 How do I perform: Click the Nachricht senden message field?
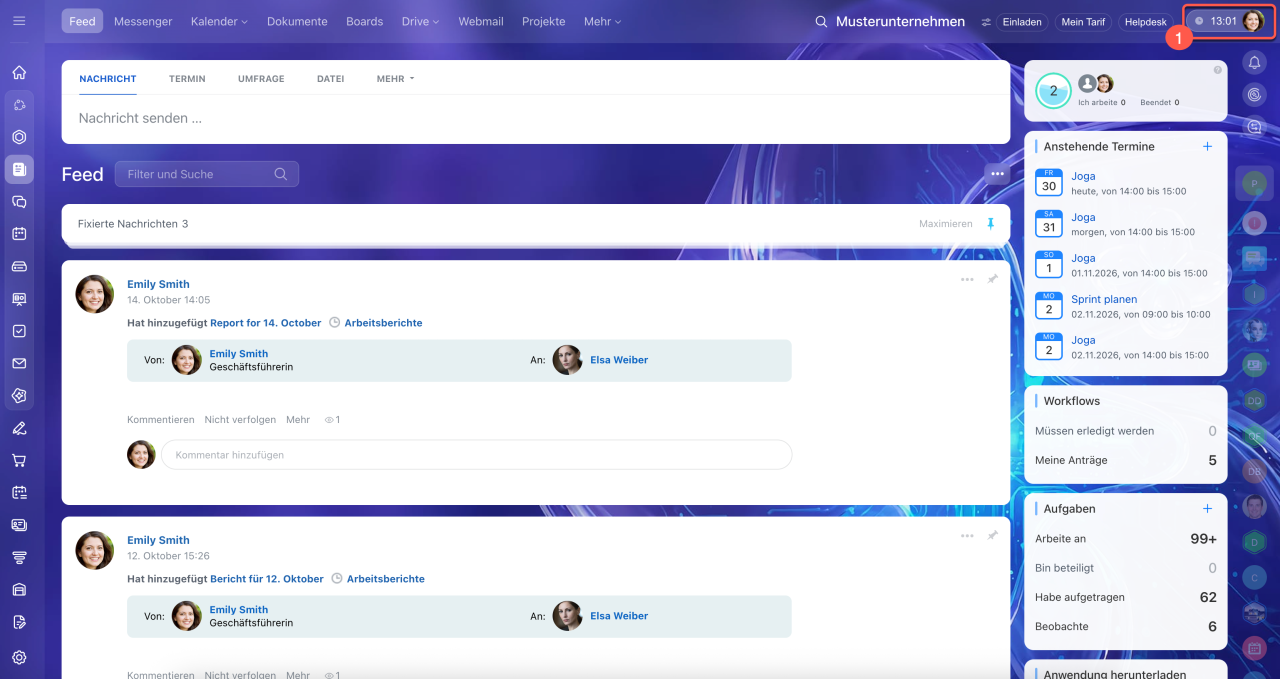[536, 118]
